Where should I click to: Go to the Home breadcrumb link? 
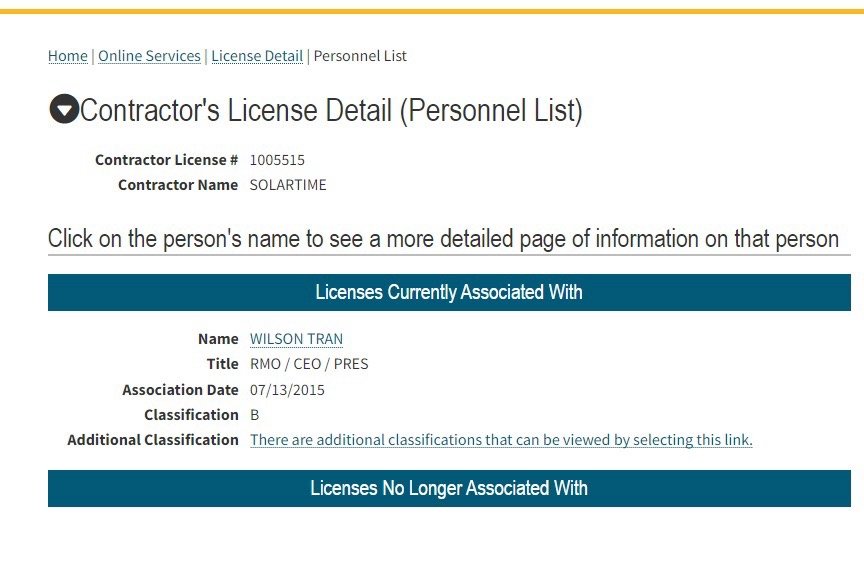tap(67, 56)
